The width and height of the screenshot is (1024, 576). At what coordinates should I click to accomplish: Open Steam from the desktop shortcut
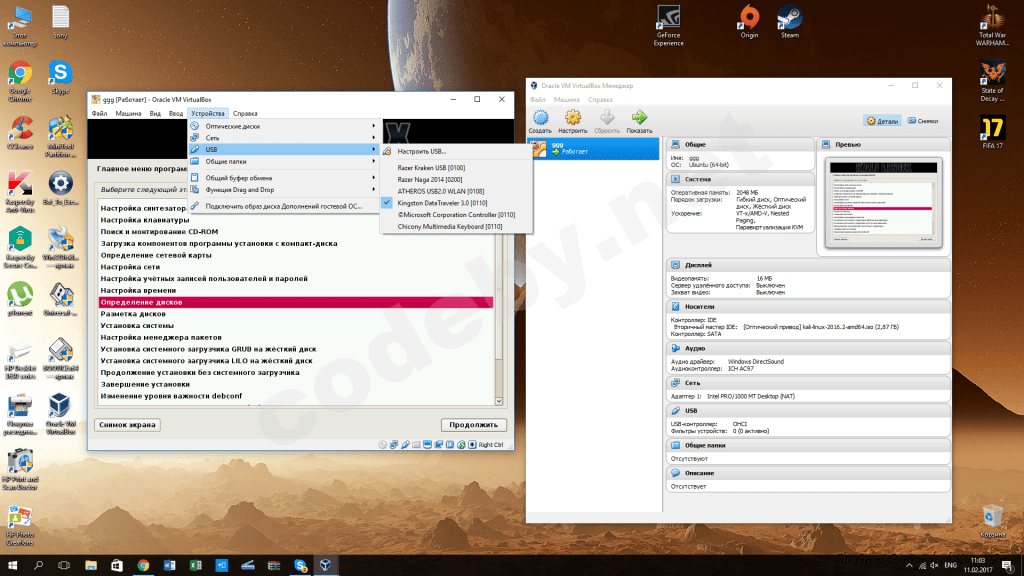point(789,20)
